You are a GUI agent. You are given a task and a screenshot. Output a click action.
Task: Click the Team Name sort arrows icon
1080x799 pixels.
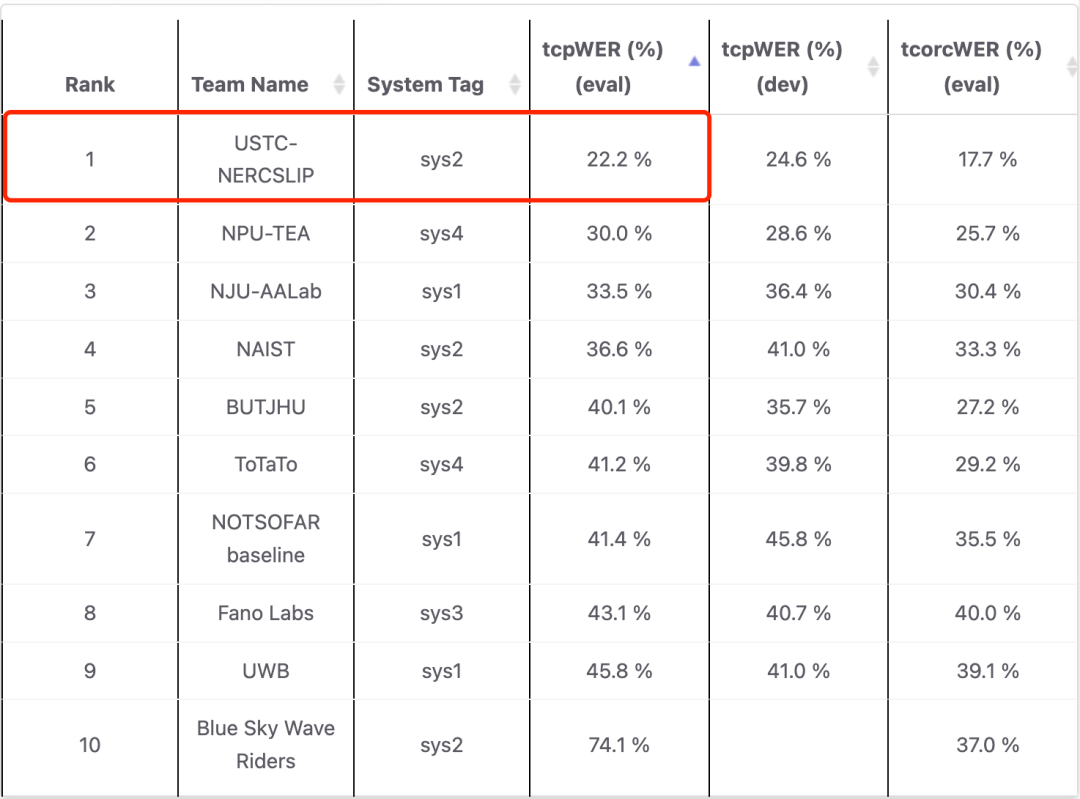[x=339, y=85]
